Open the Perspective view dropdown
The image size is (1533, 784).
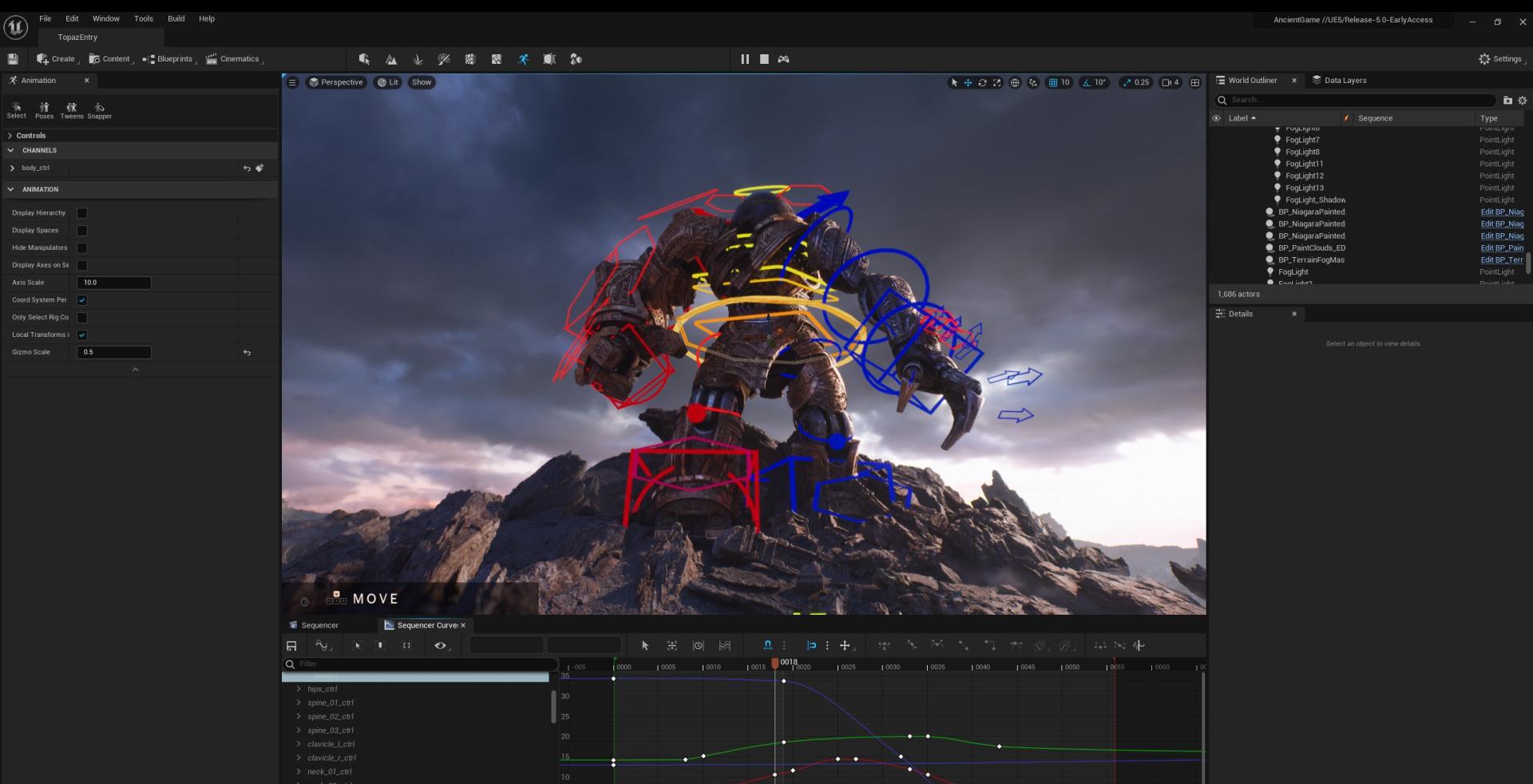(336, 82)
